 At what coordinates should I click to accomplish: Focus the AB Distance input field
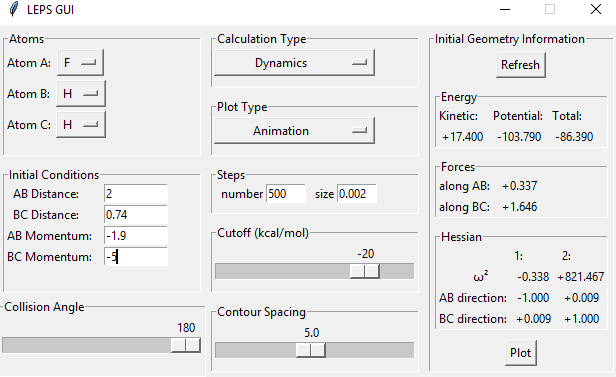136,194
